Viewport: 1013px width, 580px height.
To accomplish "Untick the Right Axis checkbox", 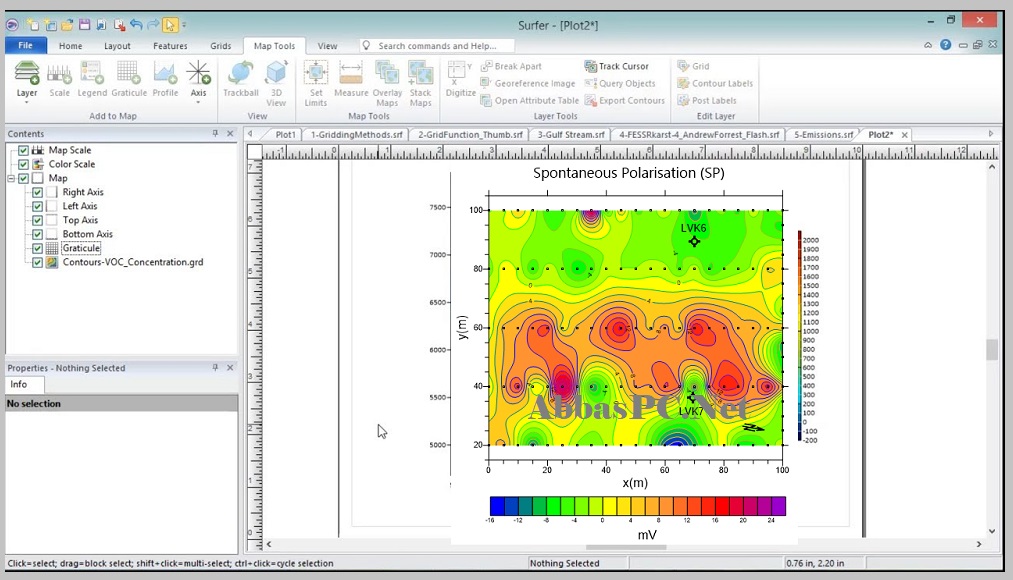I will point(37,192).
